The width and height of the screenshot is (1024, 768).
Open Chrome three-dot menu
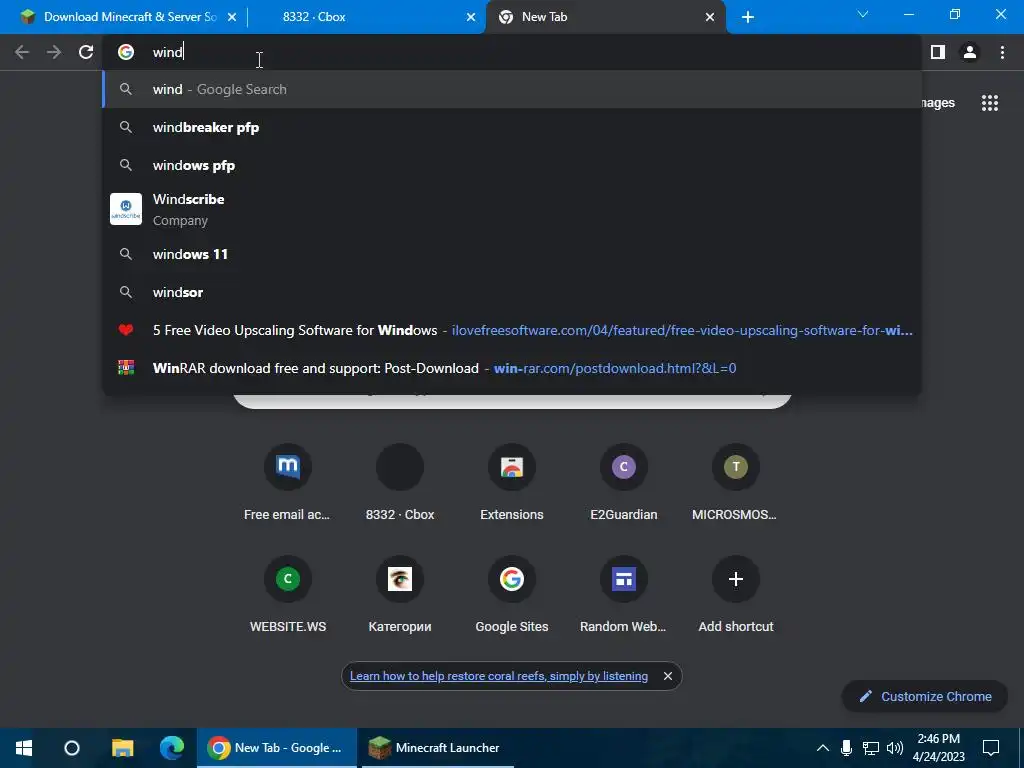[1002, 52]
